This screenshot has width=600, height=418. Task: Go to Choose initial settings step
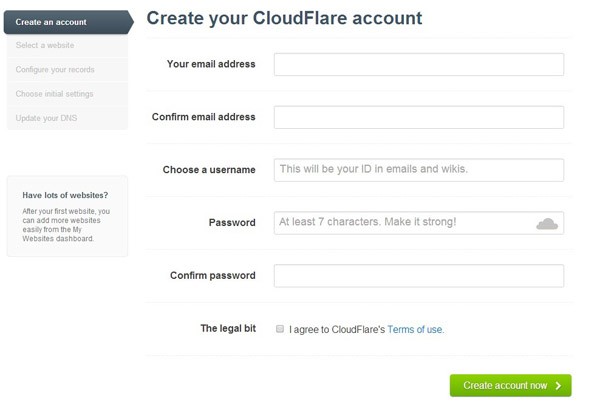pos(67,94)
